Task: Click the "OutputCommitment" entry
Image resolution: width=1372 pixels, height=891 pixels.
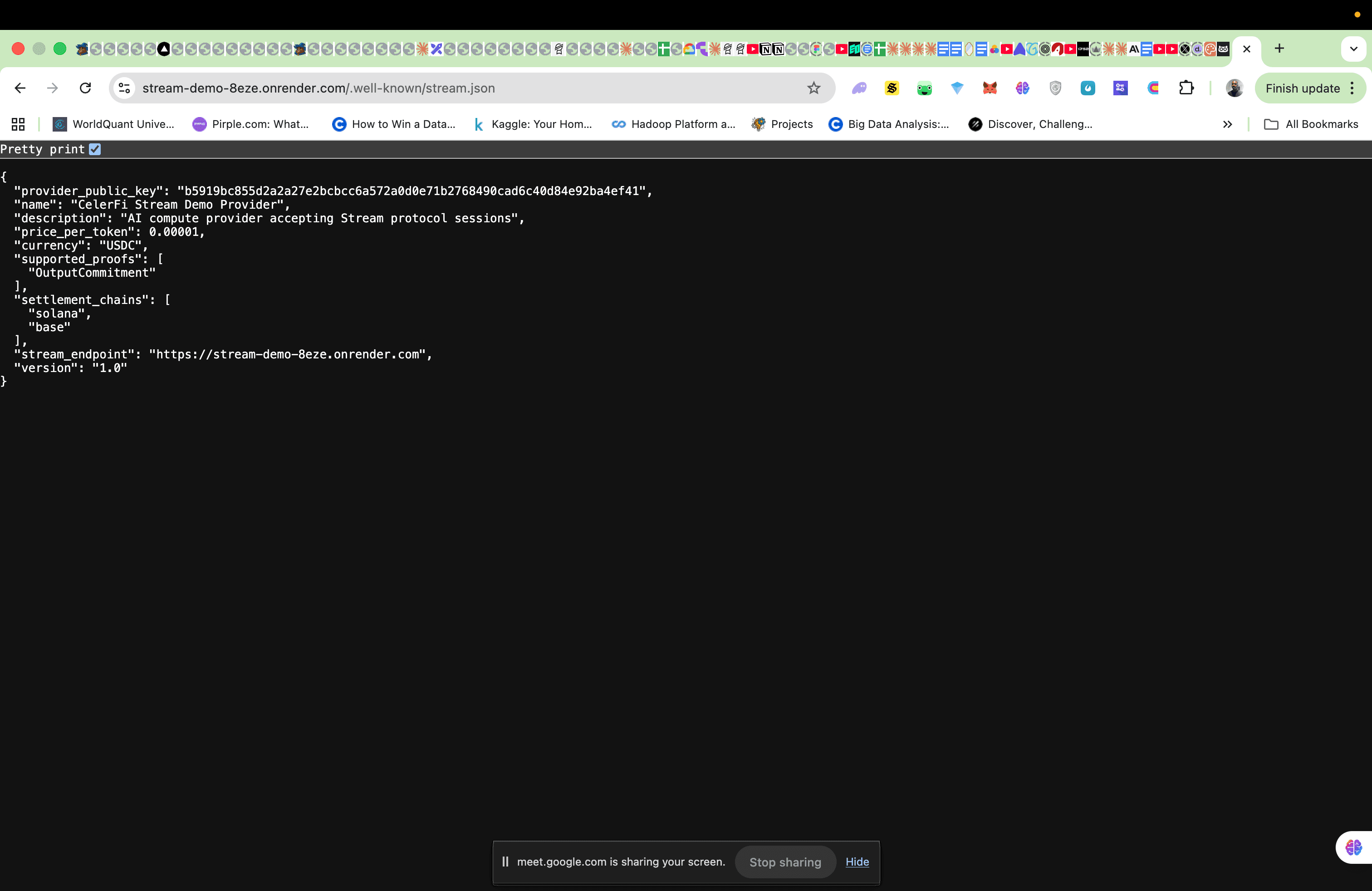Action: (92, 273)
